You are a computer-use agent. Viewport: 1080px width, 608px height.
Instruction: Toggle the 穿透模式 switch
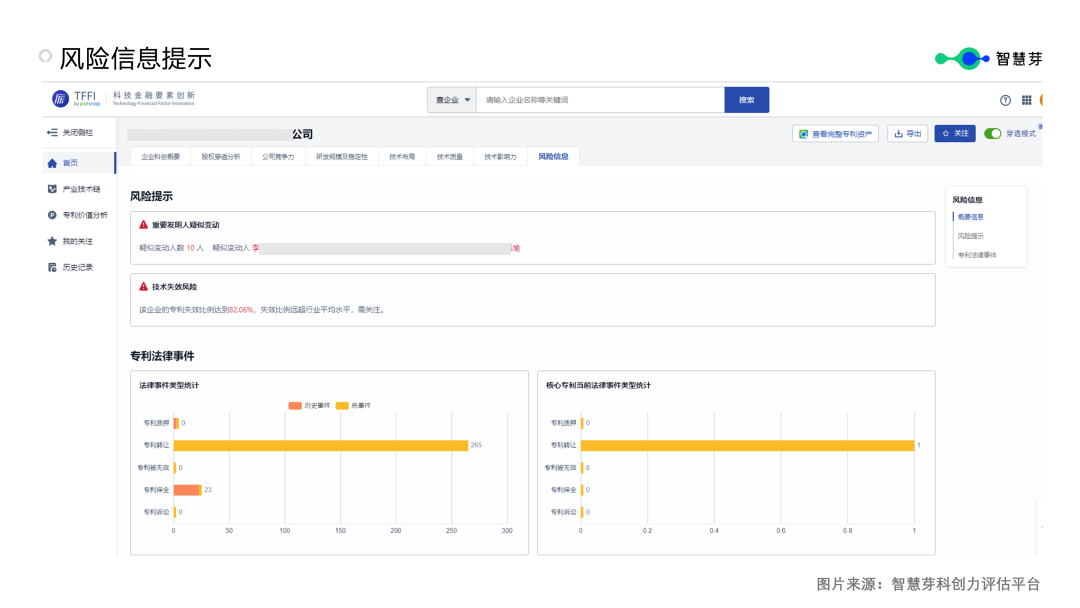click(992, 133)
